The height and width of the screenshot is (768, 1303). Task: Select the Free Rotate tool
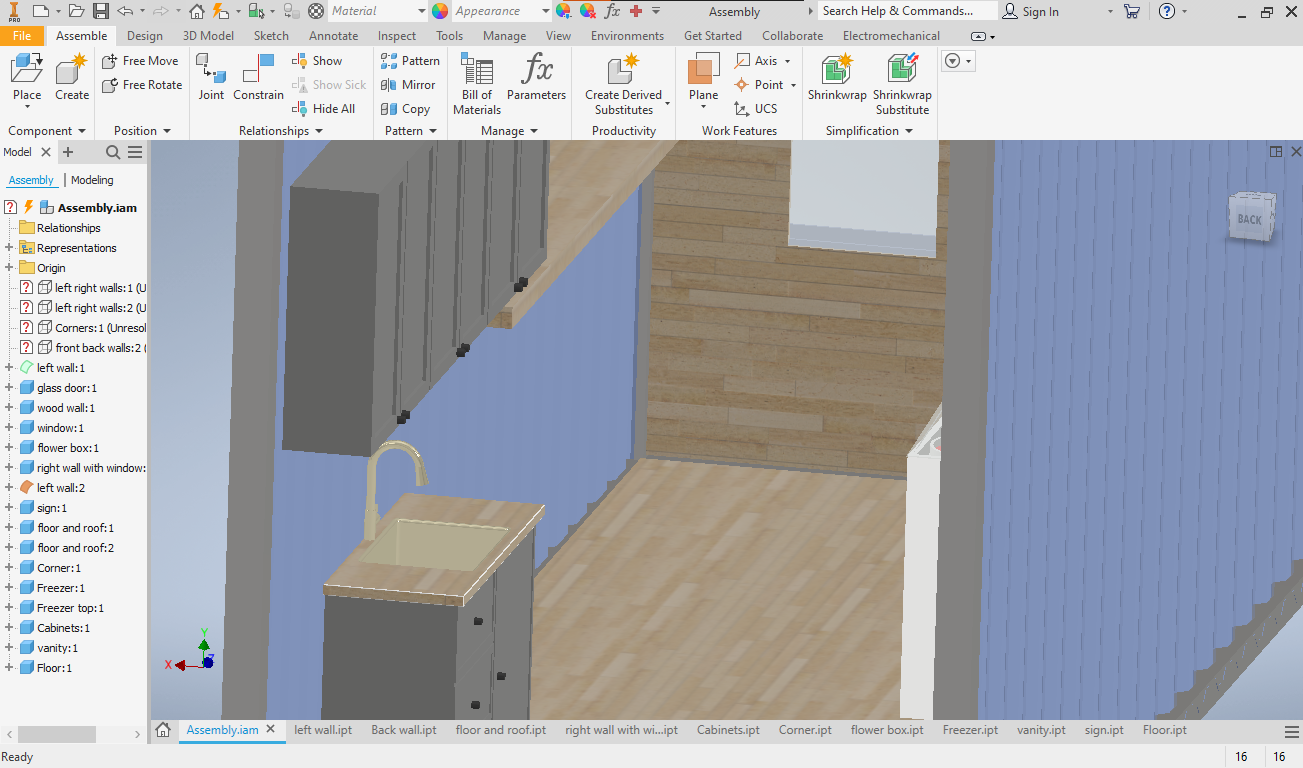click(142, 85)
